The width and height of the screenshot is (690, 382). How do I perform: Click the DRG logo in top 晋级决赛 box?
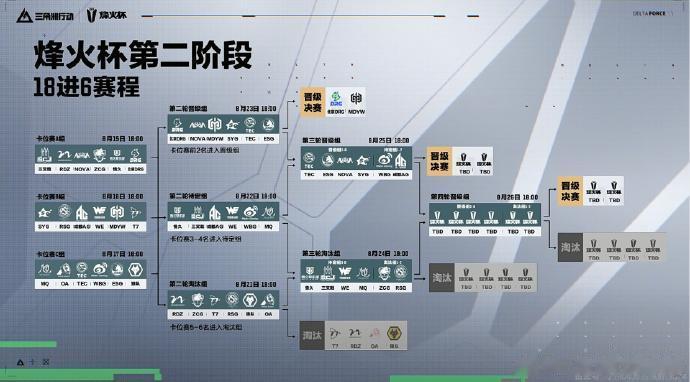point(336,99)
